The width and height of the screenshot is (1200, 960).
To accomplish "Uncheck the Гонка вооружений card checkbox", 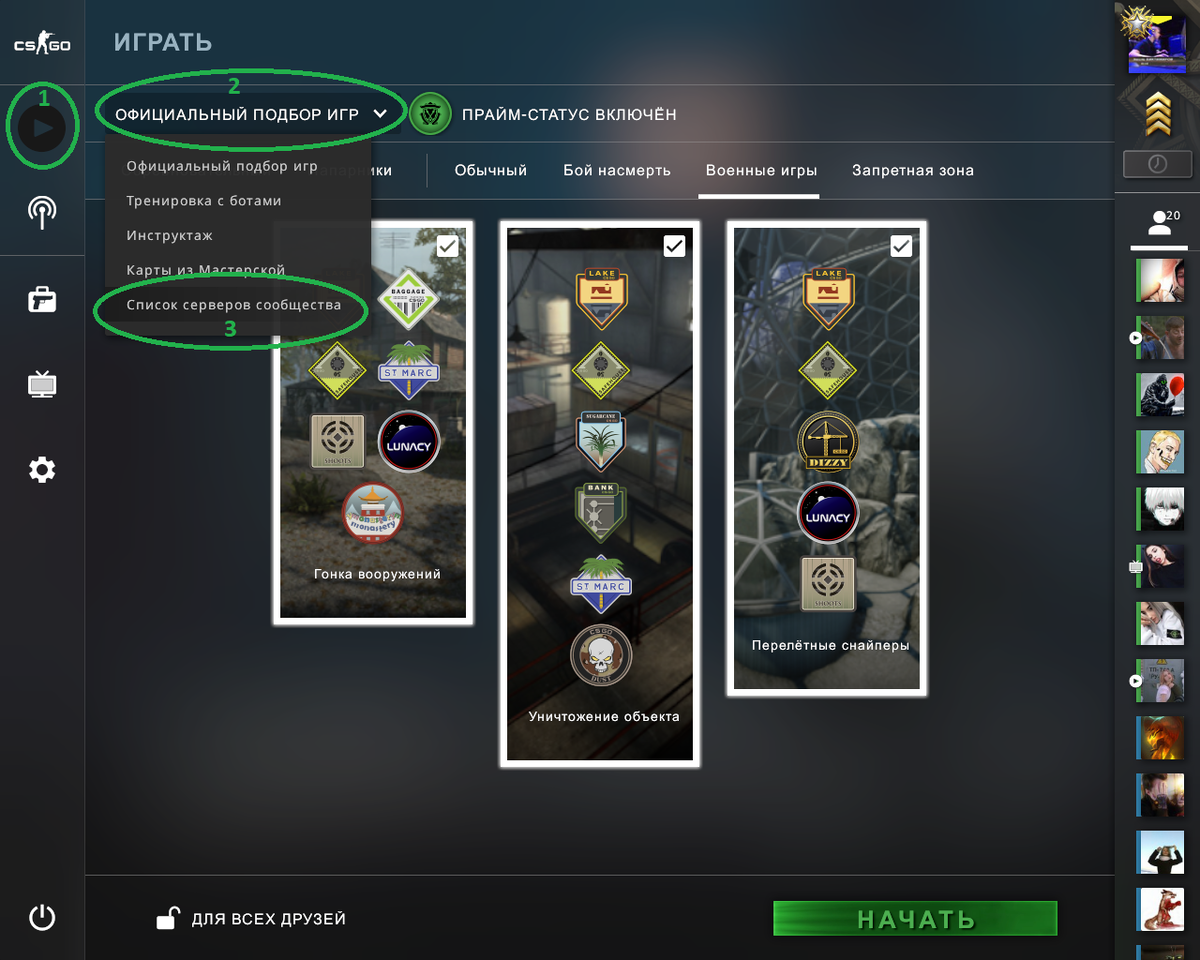I will click(x=448, y=246).
